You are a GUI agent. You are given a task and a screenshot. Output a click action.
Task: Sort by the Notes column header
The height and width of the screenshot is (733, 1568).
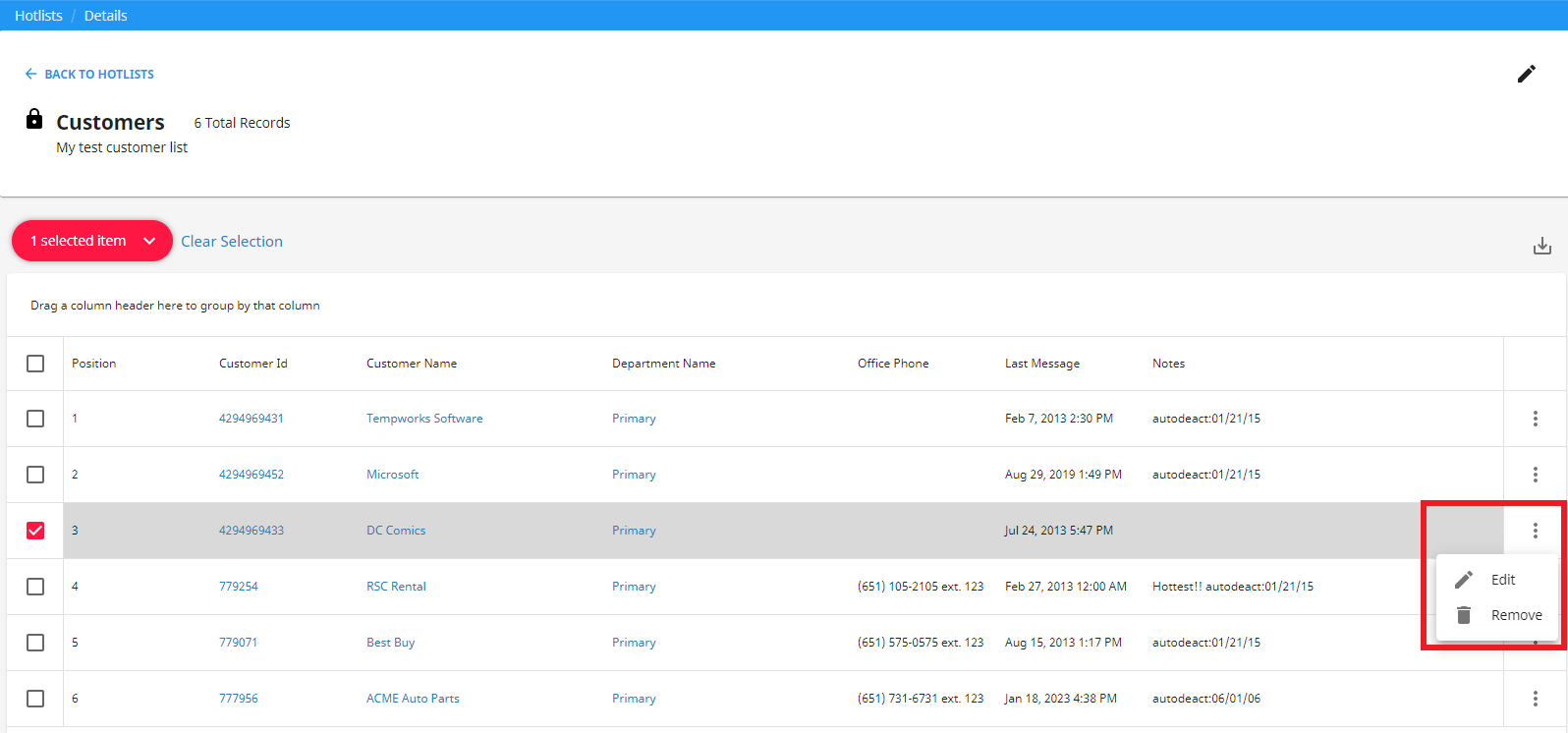coord(1168,364)
